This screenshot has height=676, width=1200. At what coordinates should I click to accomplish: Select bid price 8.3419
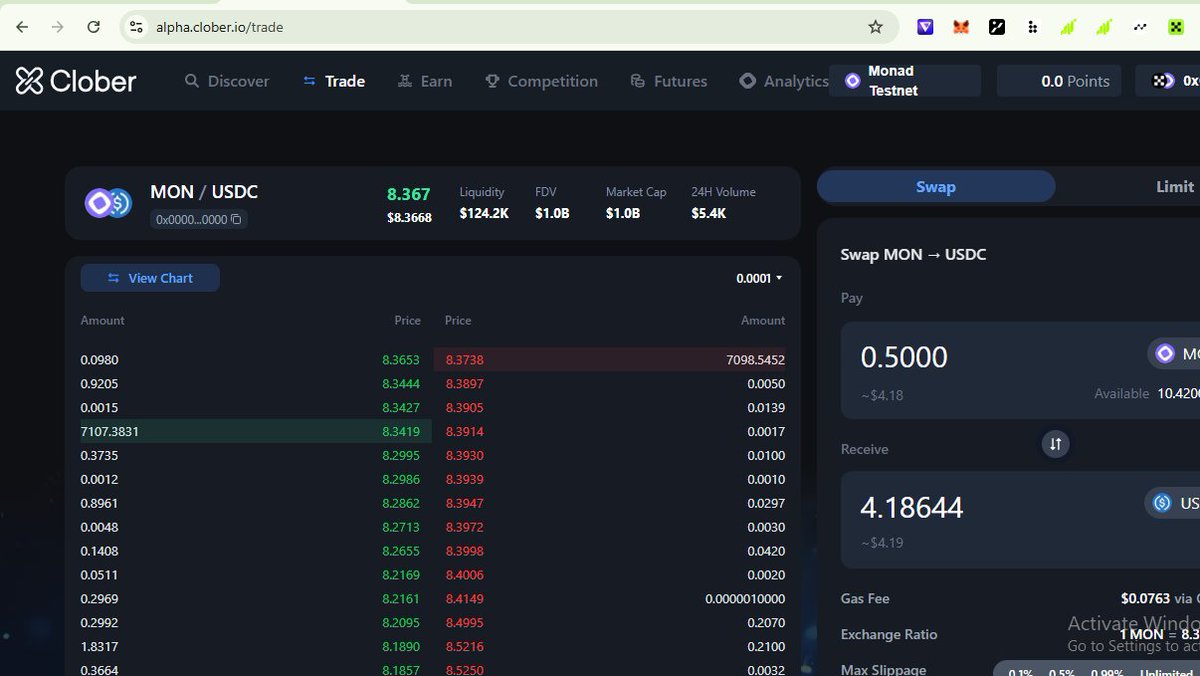(x=400, y=431)
